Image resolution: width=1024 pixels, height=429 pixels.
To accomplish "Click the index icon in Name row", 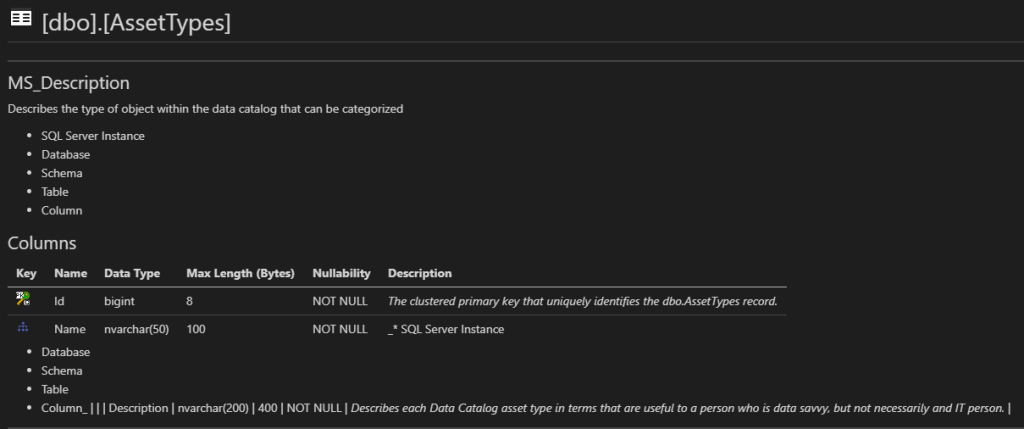I will 24,328.
